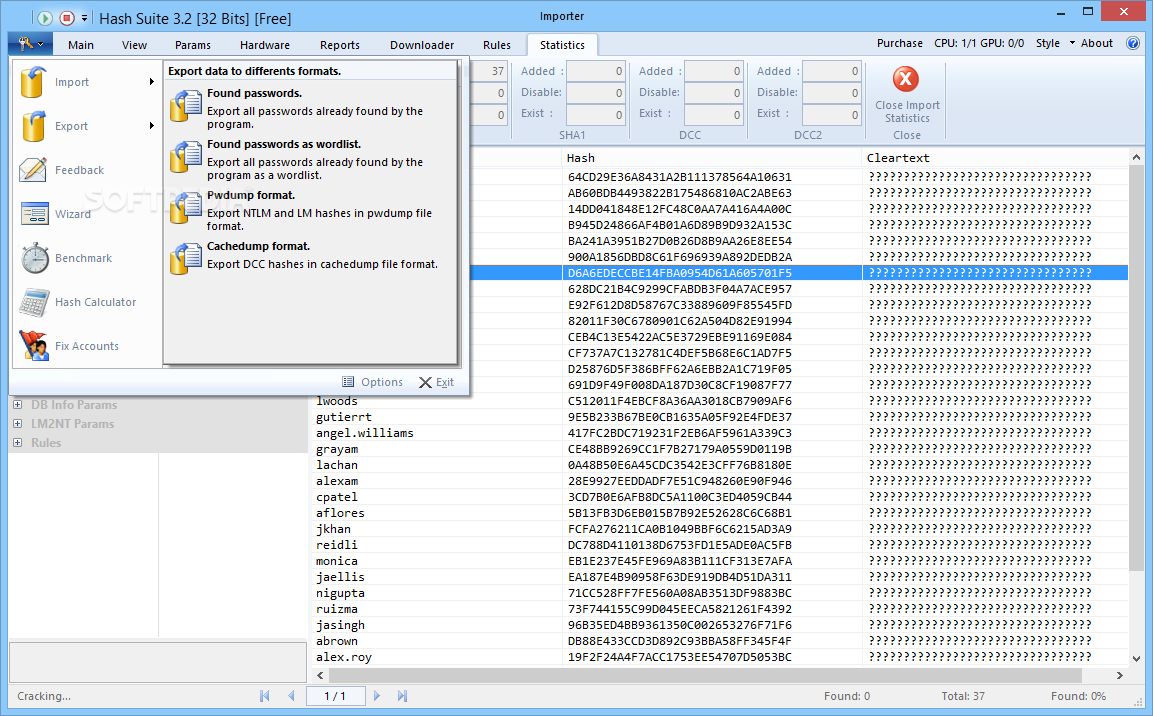1153x716 pixels.
Task: Click horizontal scrollbar left arrow
Action: click(x=320, y=675)
